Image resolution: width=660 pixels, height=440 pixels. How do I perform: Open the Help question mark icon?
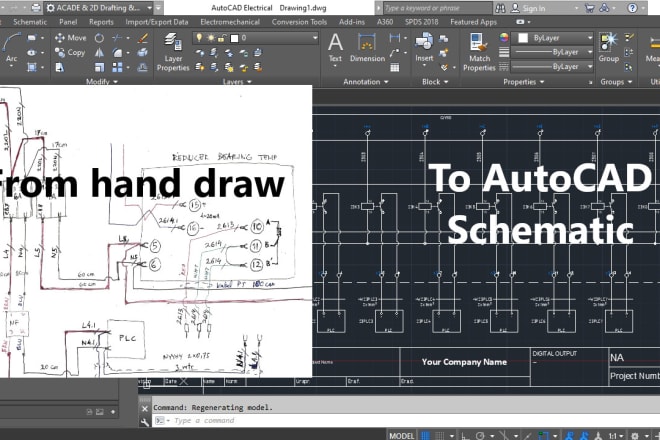[632, 8]
